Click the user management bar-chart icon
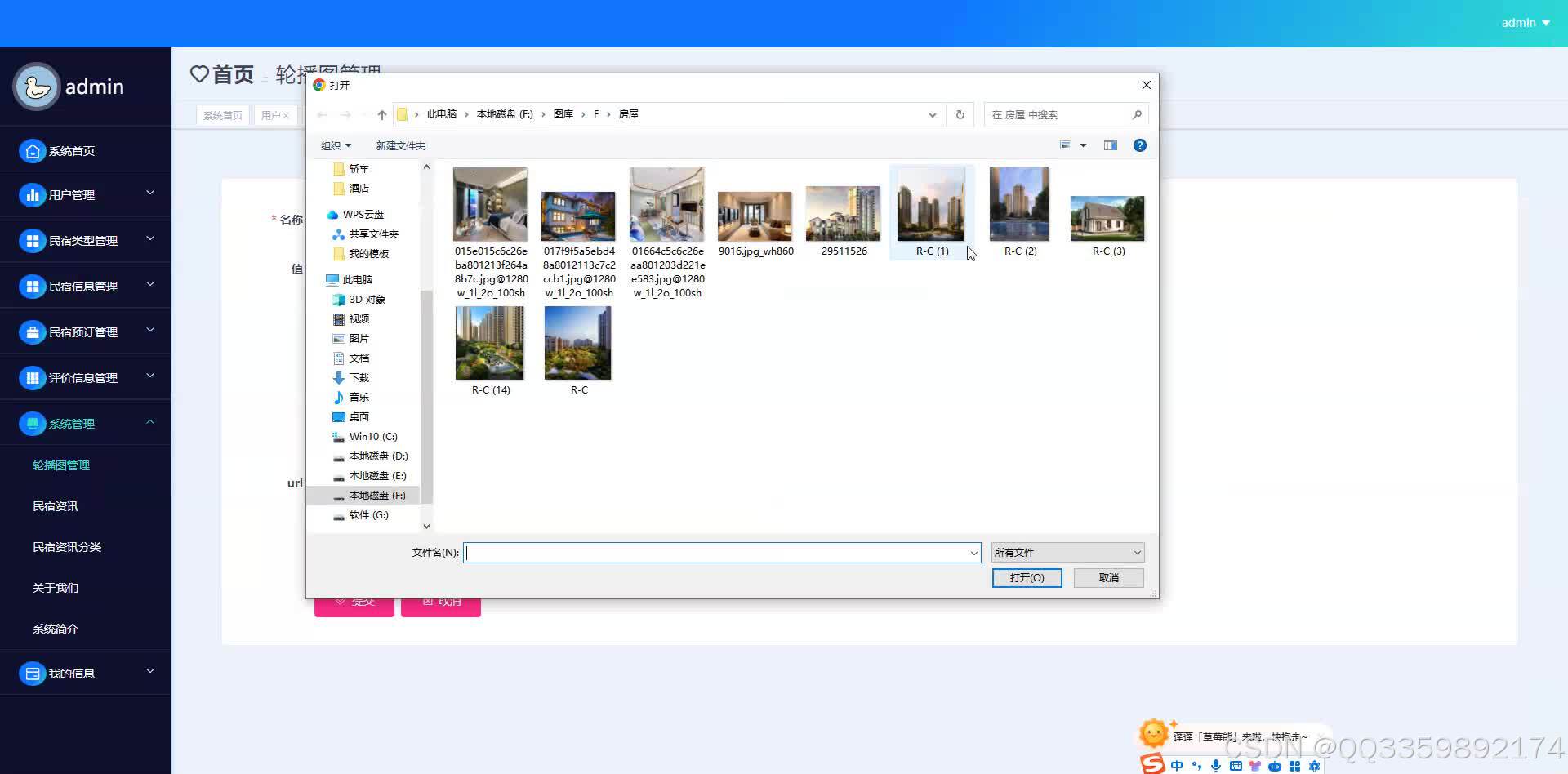The height and width of the screenshot is (774, 1568). [33, 195]
